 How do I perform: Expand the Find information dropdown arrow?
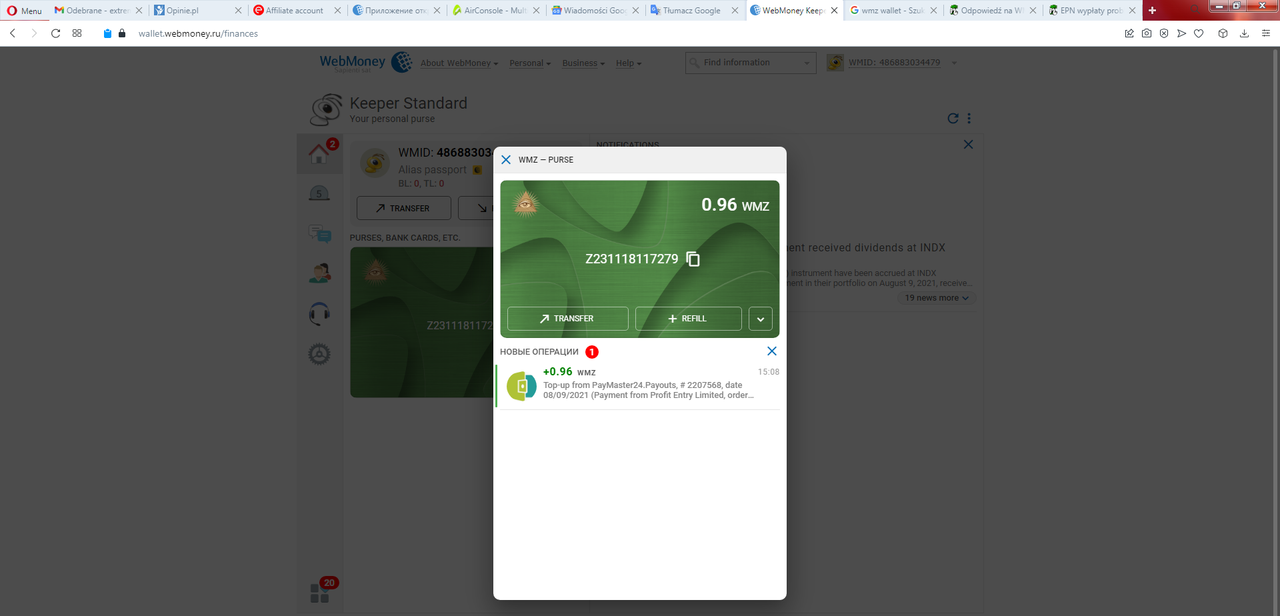808,63
